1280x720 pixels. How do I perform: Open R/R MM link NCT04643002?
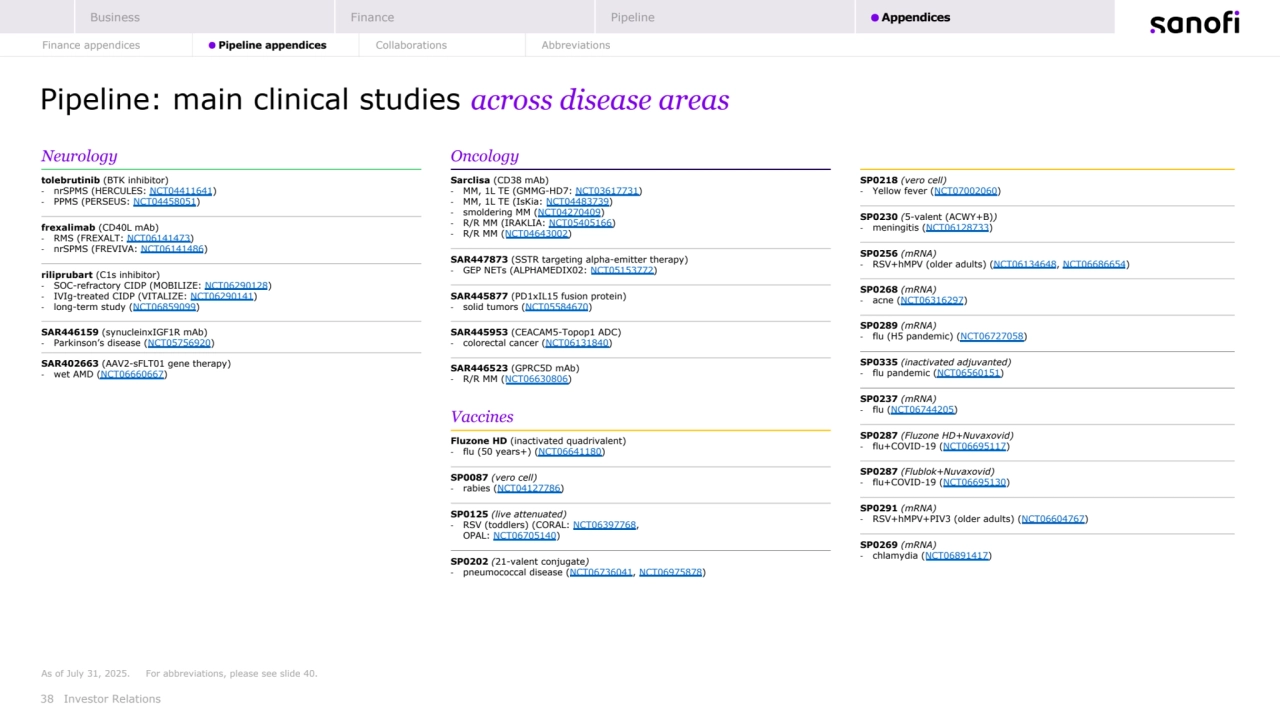(537, 234)
